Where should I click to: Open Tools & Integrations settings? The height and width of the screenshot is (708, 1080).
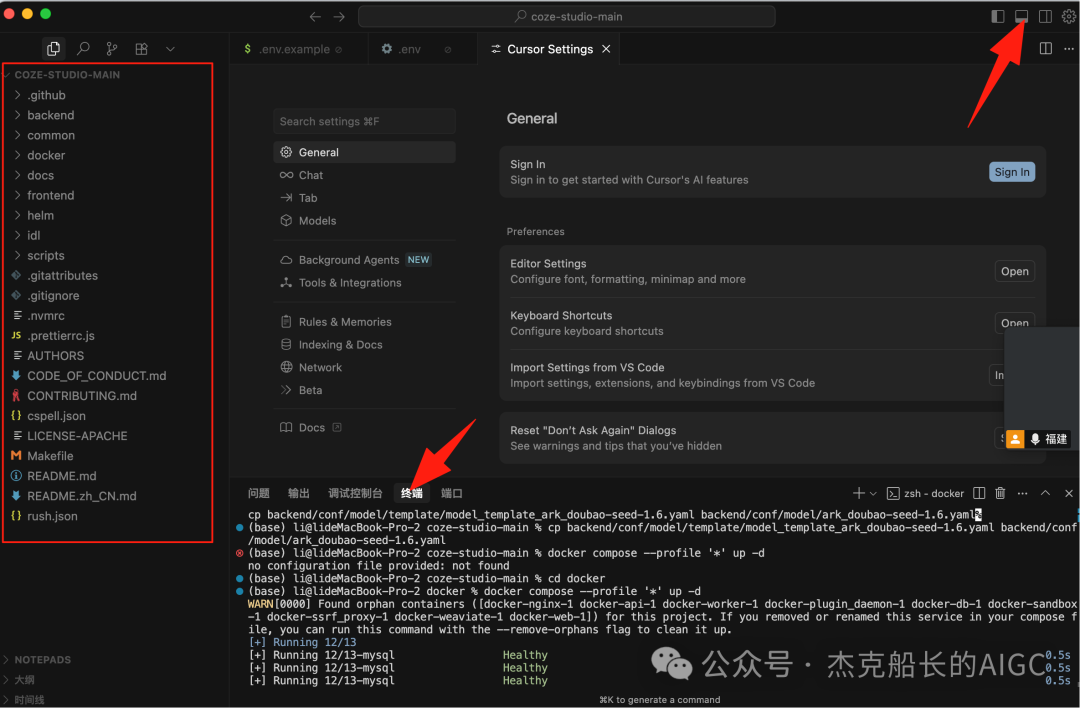[364, 282]
